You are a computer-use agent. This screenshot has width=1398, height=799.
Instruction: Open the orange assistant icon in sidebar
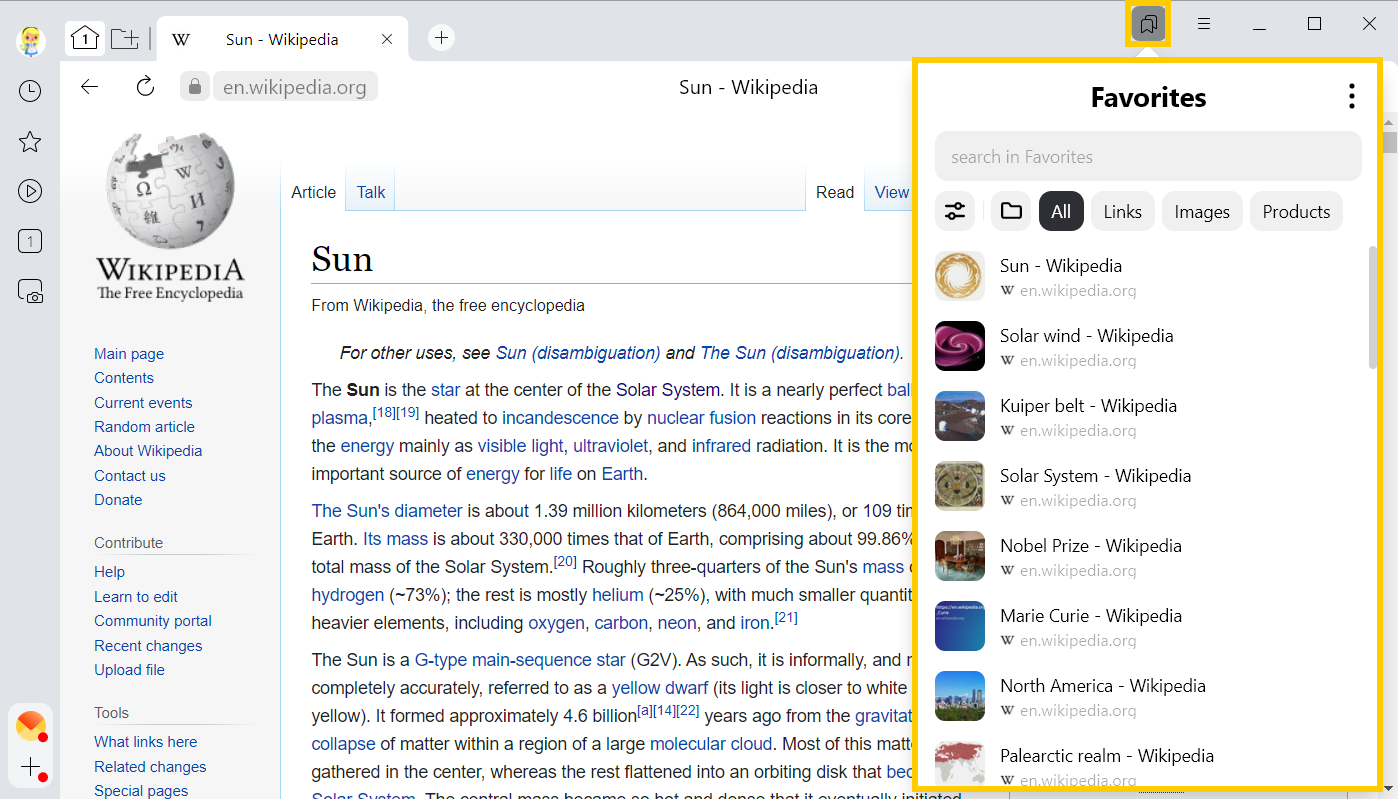[31, 726]
